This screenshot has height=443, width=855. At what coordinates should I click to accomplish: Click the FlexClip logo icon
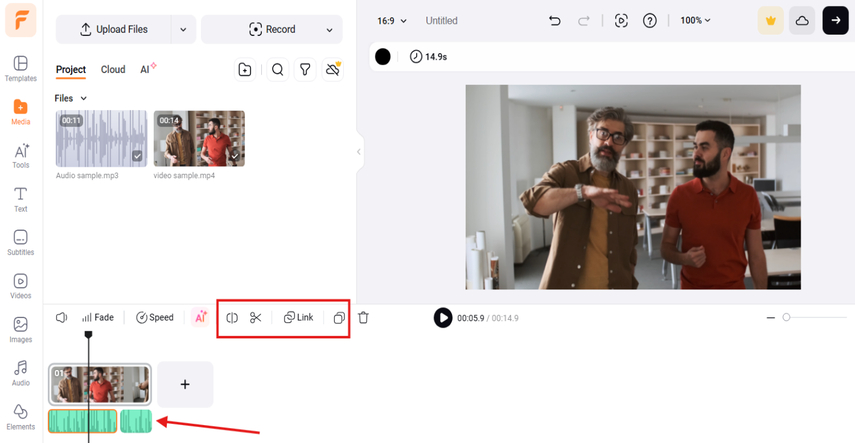click(x=21, y=20)
